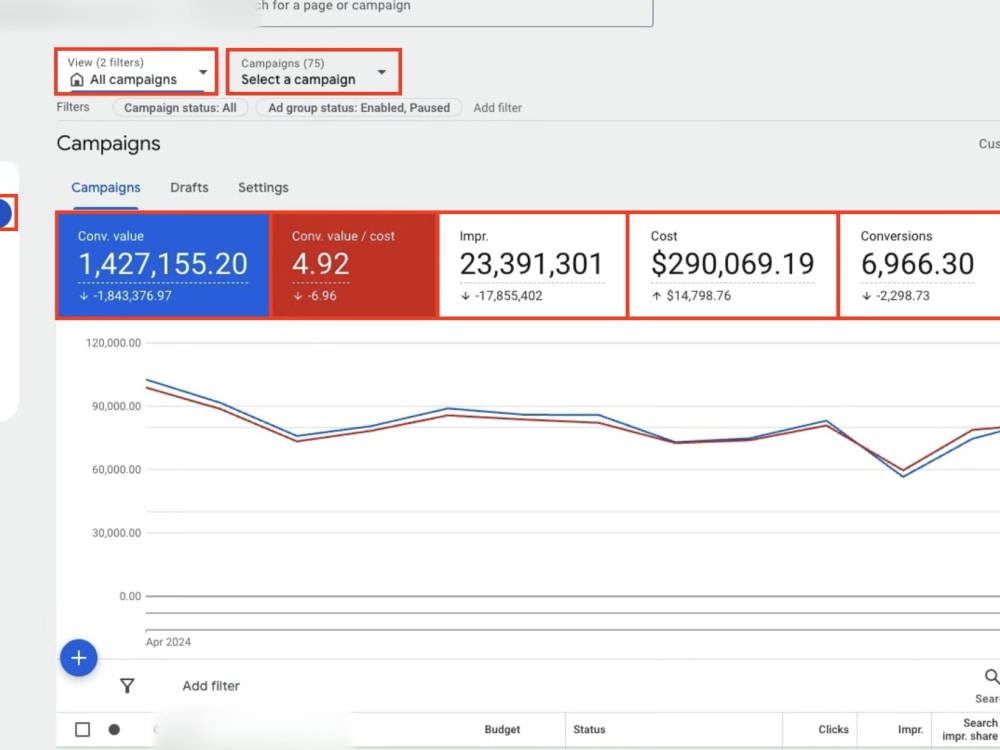
Task: Select the Impr. metric card
Action: click(533, 265)
